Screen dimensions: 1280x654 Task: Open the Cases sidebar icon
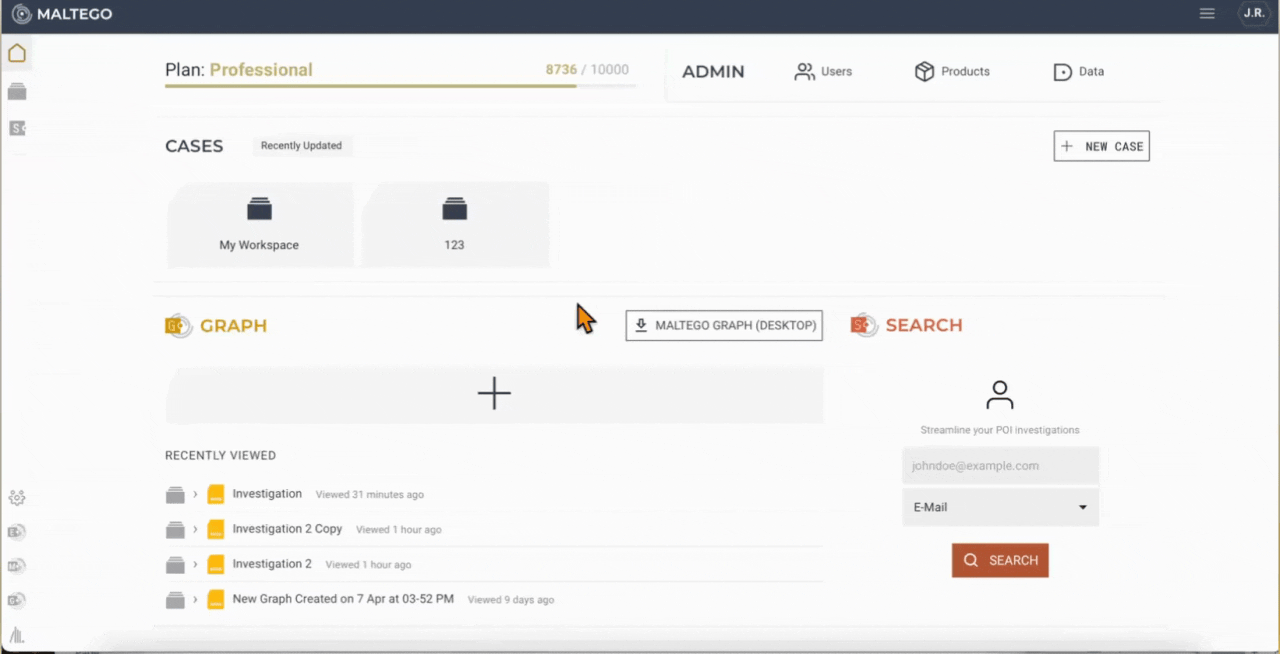17,91
